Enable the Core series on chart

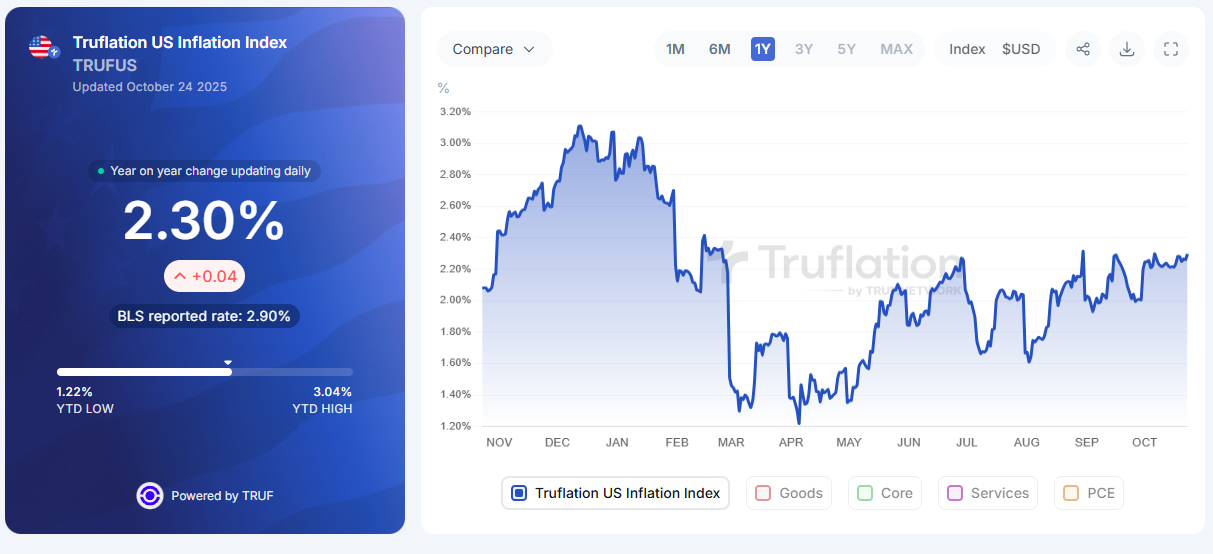tap(865, 493)
